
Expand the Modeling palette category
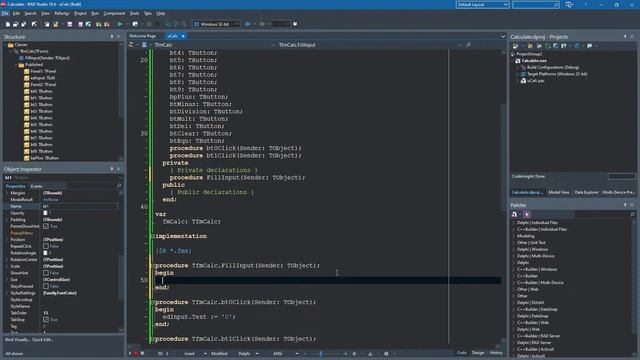pyautogui.click(x=514, y=236)
